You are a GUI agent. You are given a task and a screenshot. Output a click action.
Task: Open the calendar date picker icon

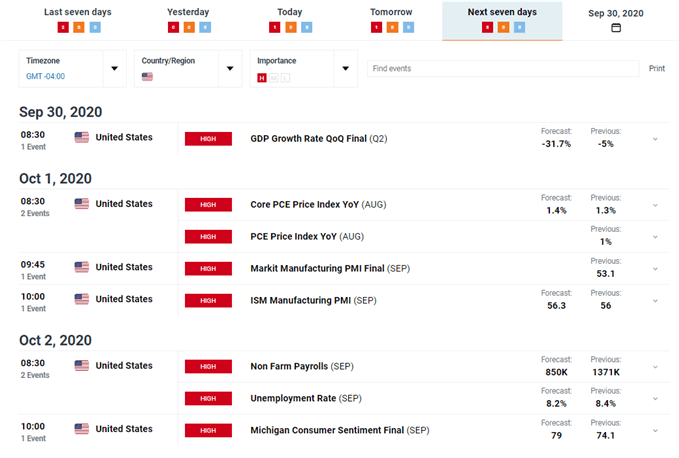pos(616,28)
